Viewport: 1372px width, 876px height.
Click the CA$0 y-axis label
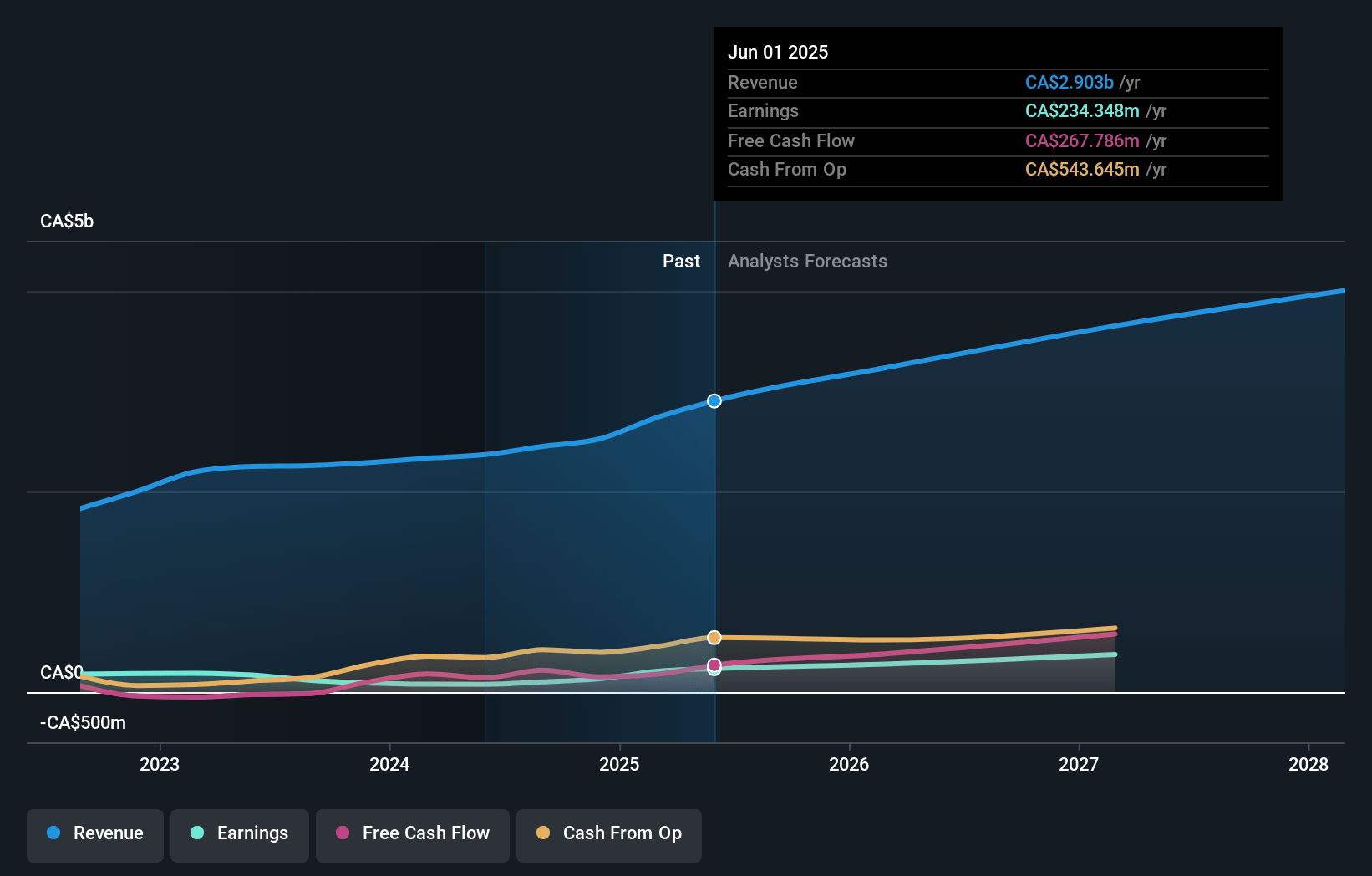point(62,673)
